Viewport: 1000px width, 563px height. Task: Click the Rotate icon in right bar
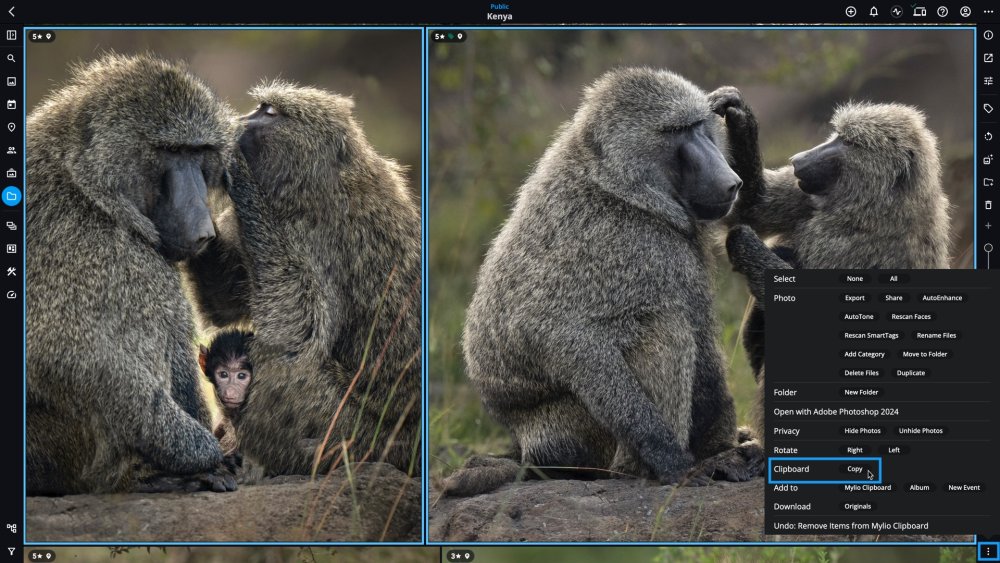coord(989,136)
